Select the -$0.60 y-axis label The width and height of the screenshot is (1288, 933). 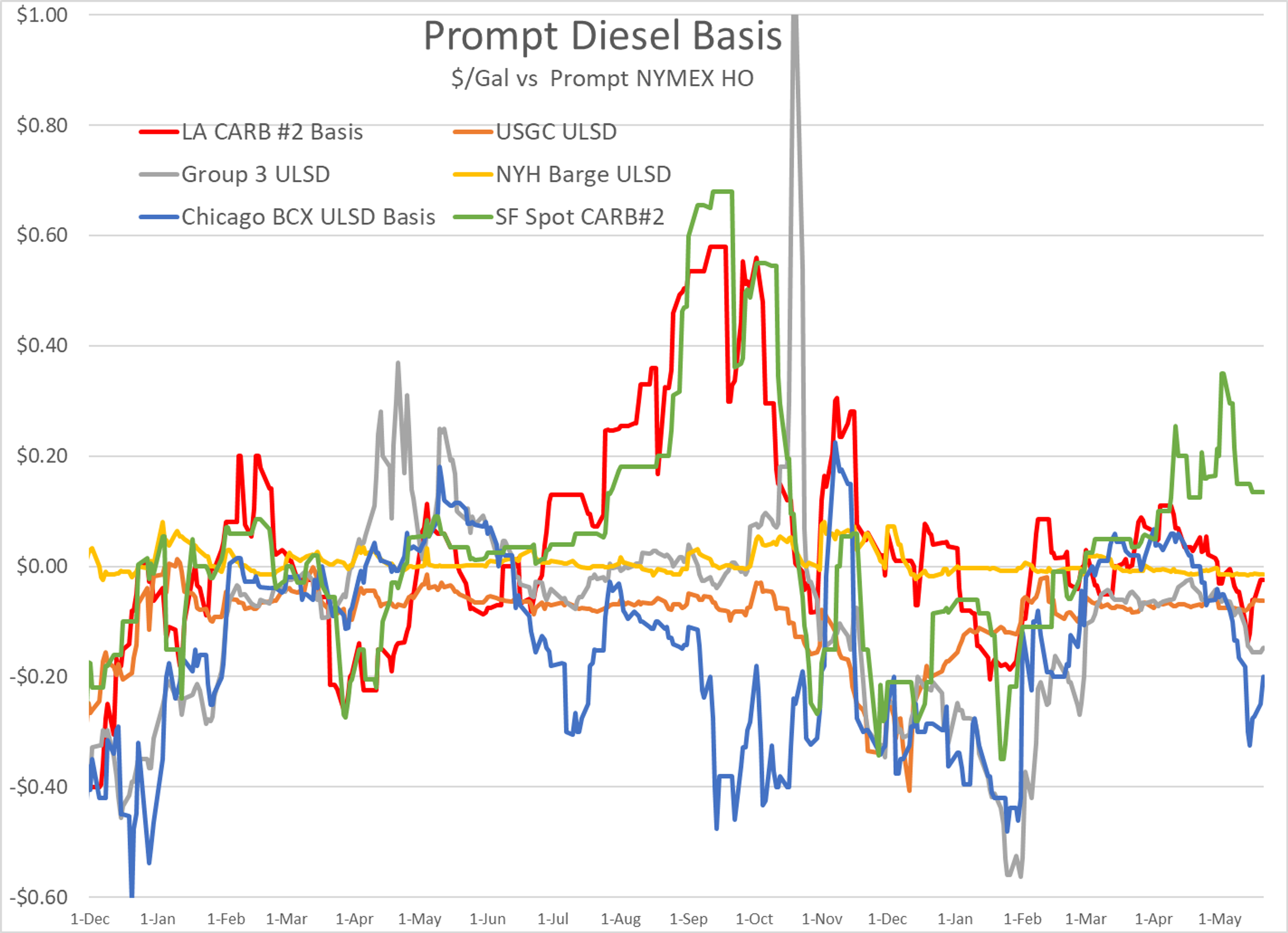pyautogui.click(x=39, y=897)
